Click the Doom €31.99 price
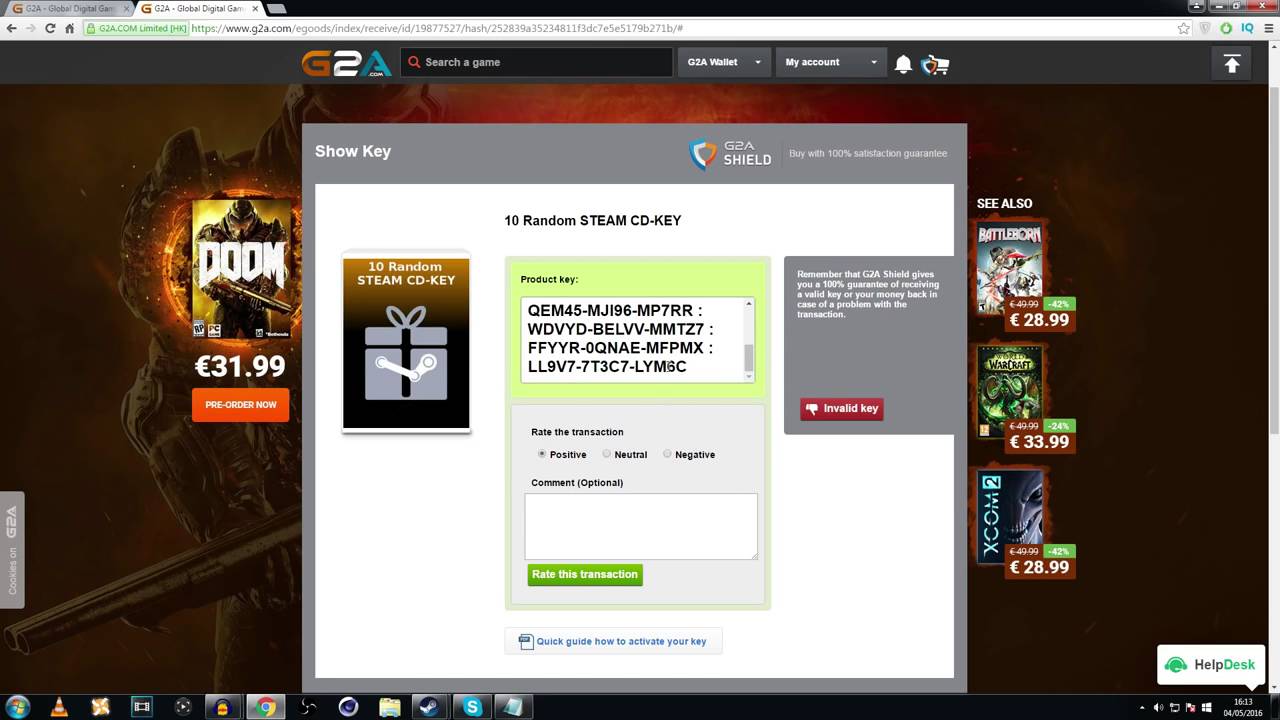Screen dimensions: 1280x720 (x=240, y=366)
